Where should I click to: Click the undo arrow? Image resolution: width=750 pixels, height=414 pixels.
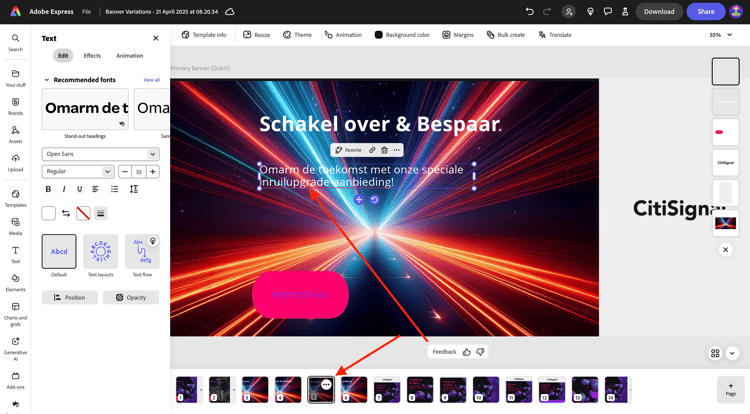(x=529, y=11)
